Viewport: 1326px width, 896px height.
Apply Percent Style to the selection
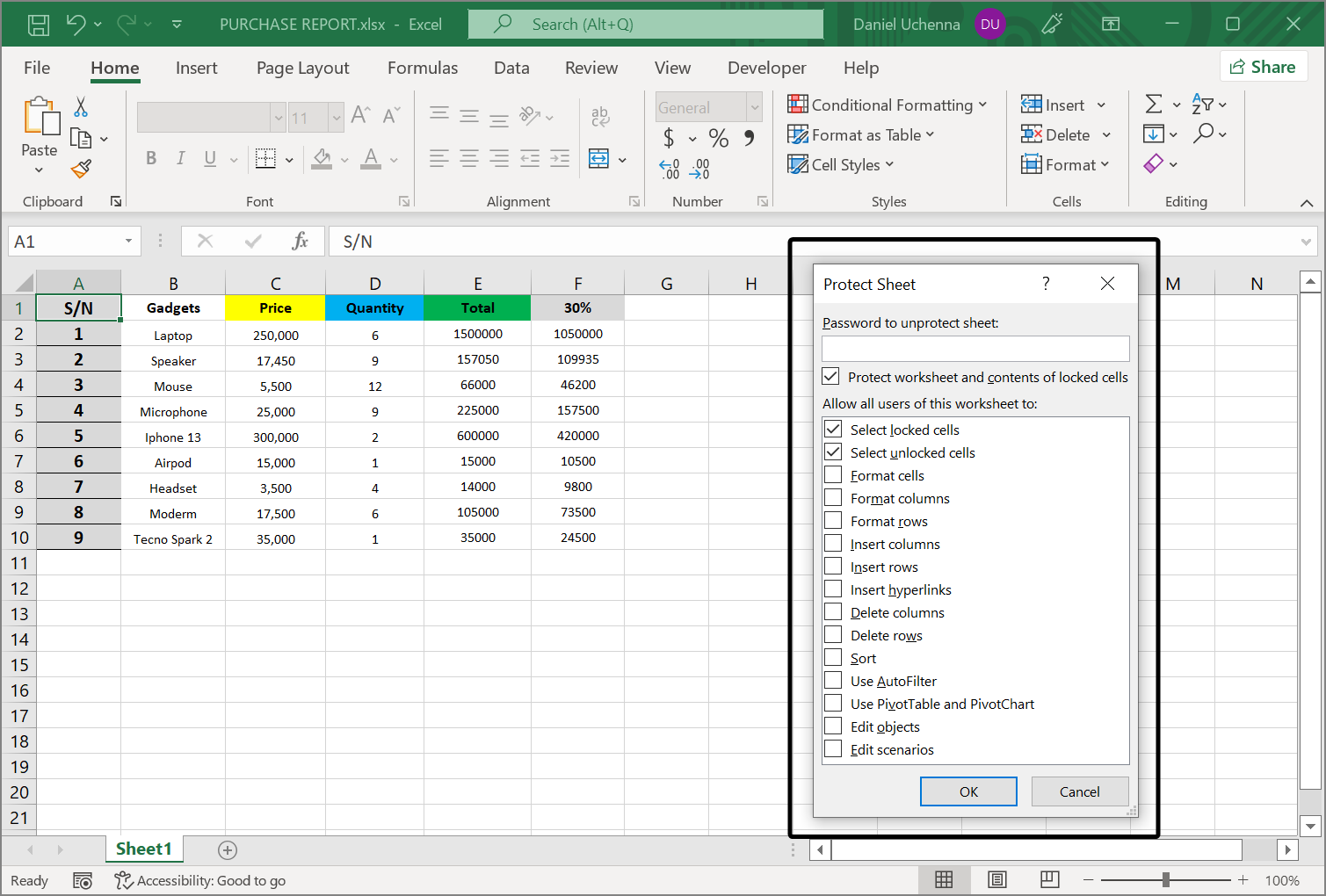[x=718, y=138]
